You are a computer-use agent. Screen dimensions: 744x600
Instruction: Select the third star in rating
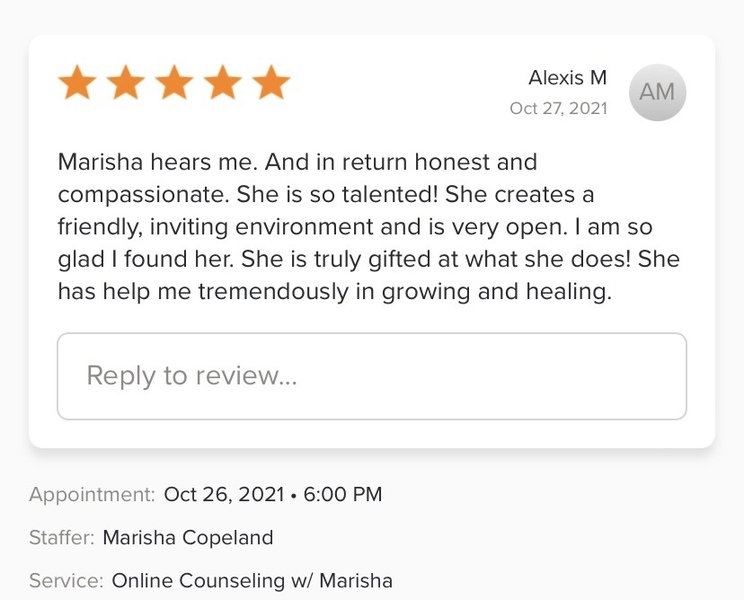tap(174, 83)
